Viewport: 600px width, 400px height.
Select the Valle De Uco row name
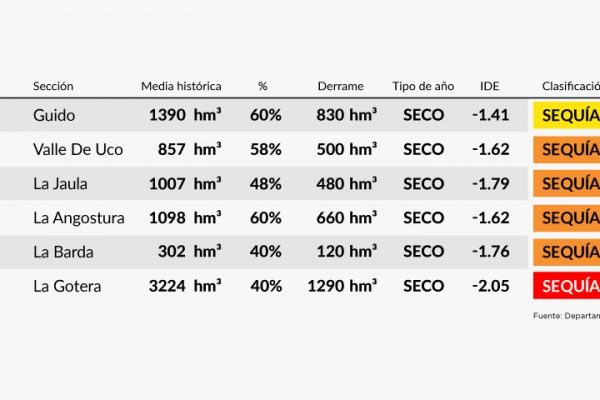click(x=78, y=149)
